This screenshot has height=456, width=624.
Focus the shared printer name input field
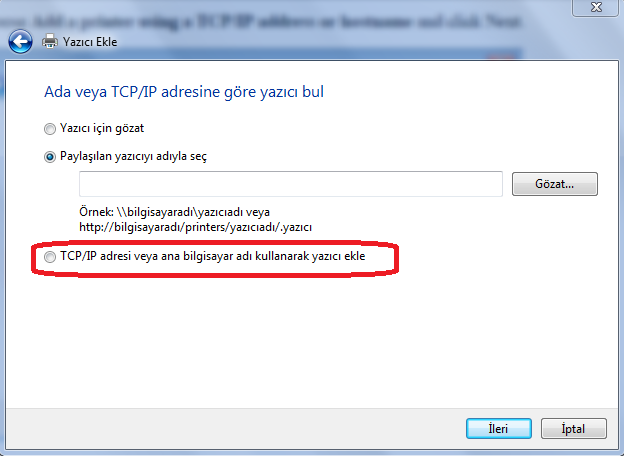(x=291, y=184)
